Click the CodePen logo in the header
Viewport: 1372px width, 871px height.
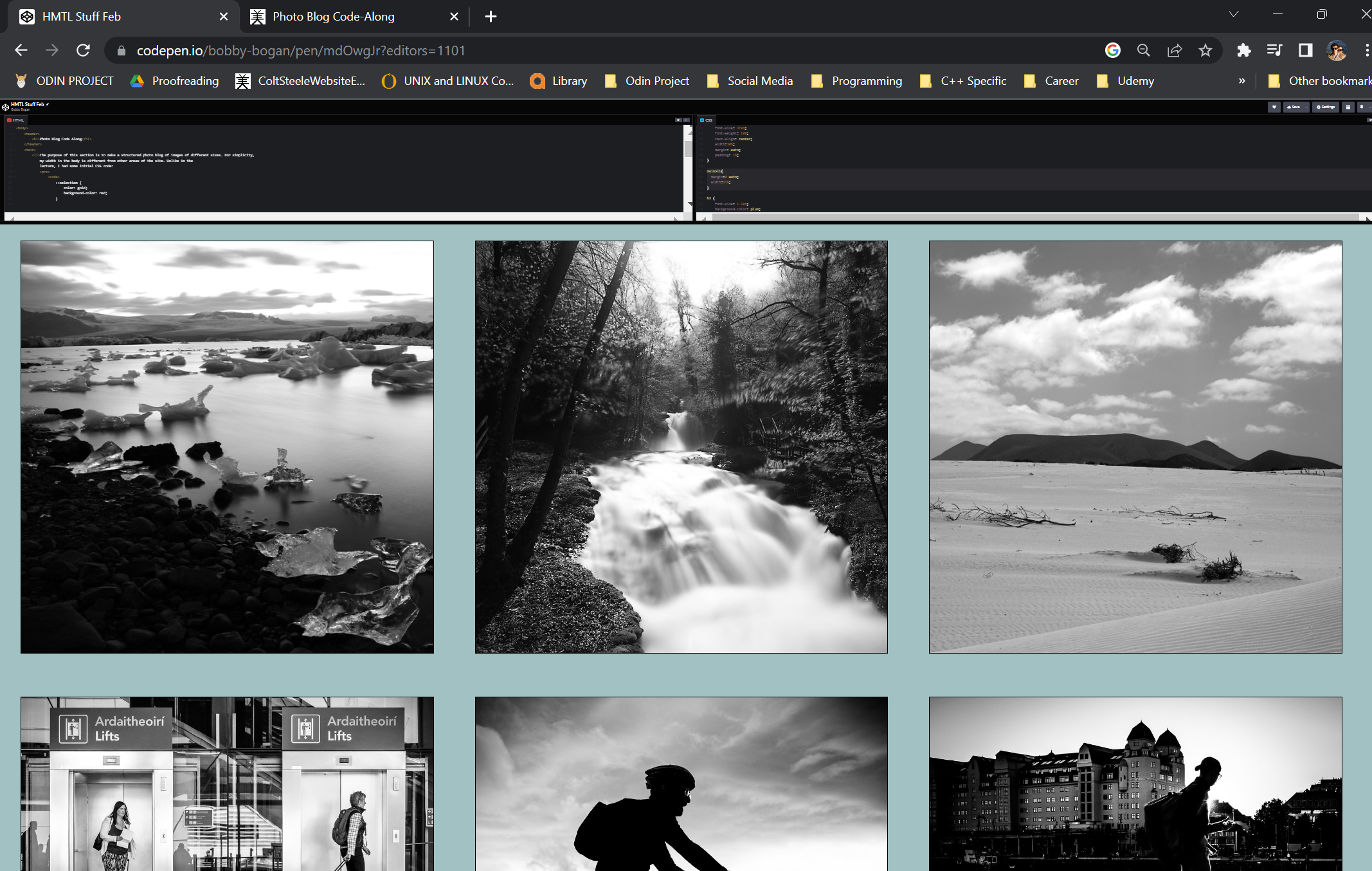5,107
